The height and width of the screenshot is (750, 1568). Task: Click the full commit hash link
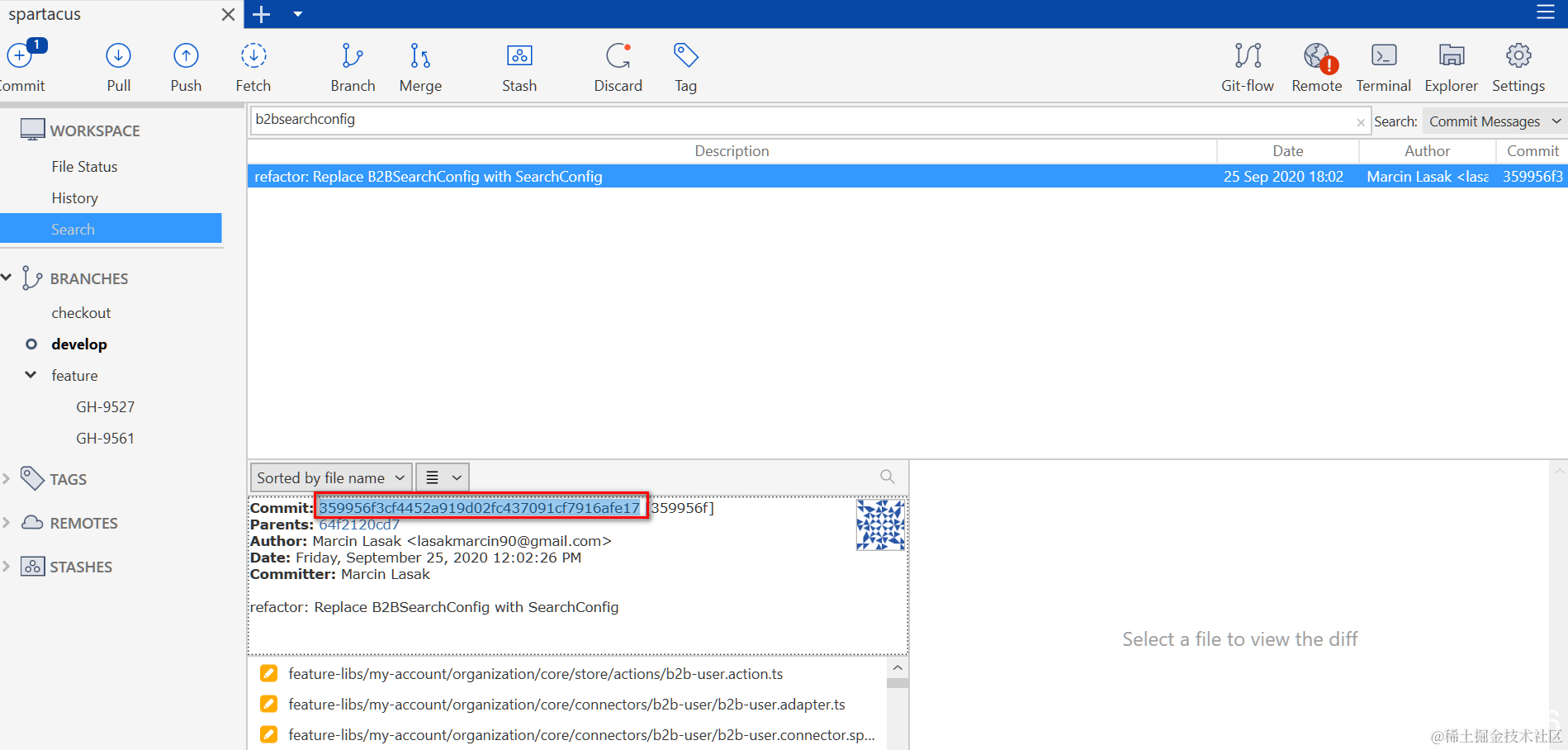[480, 508]
